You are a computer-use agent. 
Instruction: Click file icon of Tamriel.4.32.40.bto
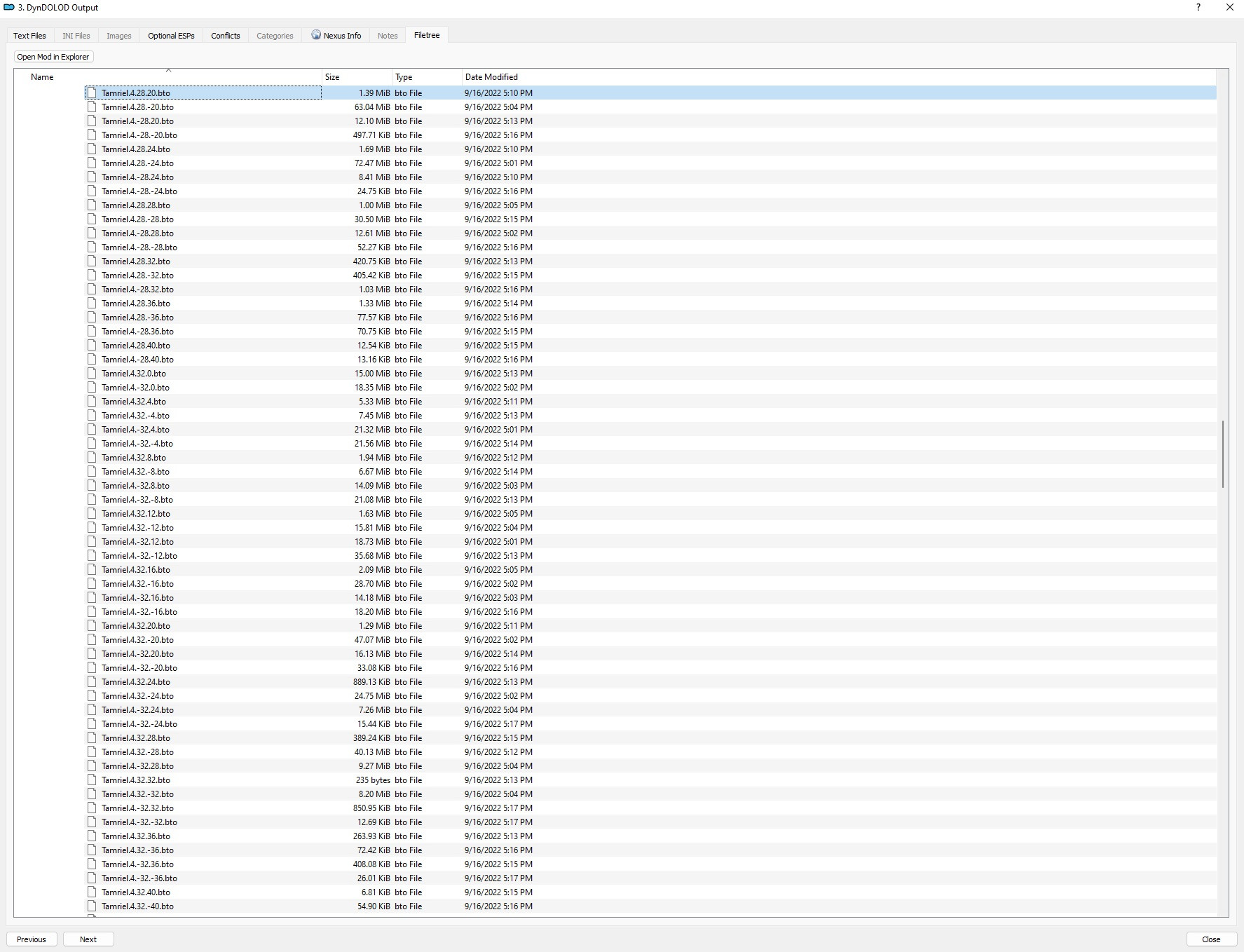92,892
